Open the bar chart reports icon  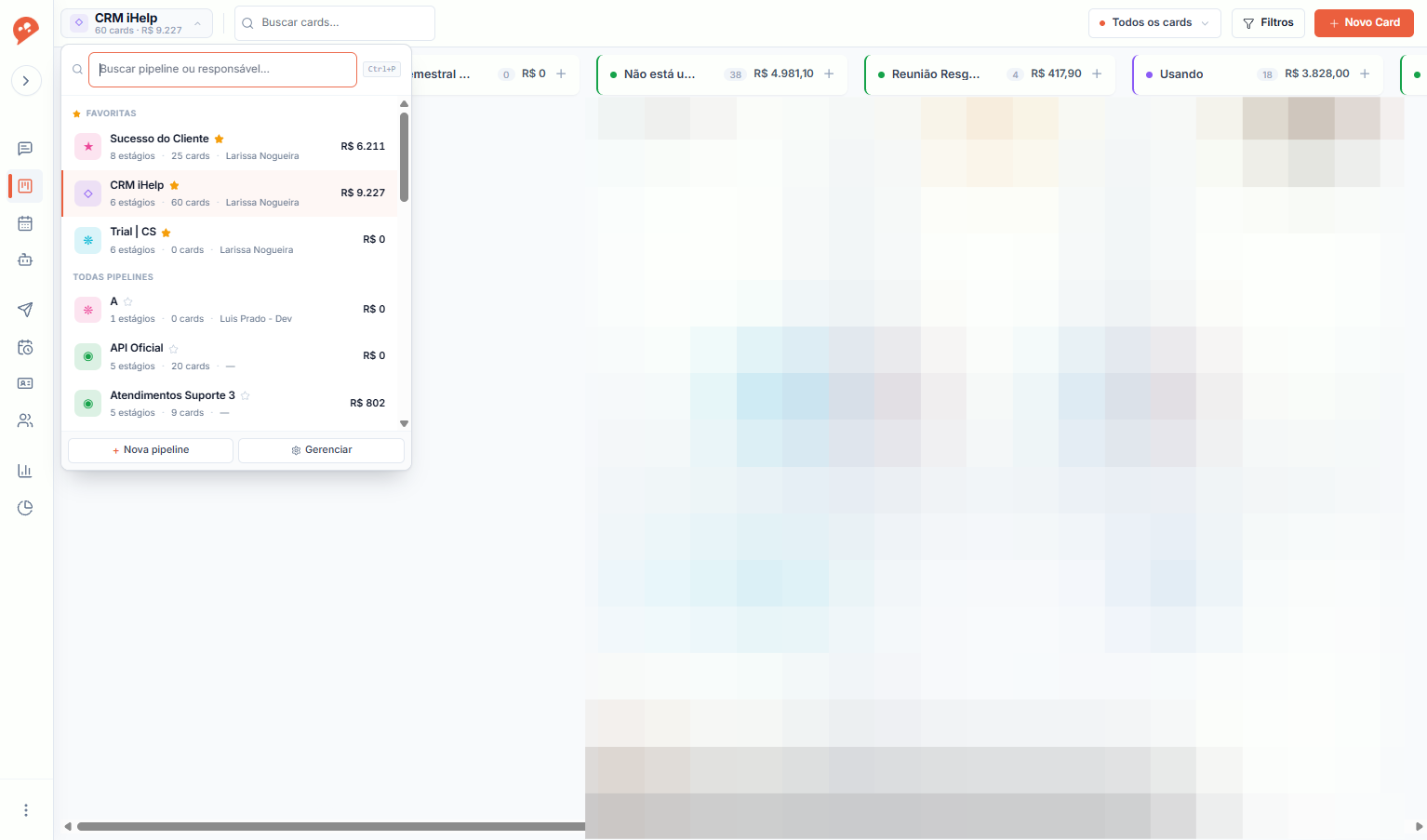point(25,471)
